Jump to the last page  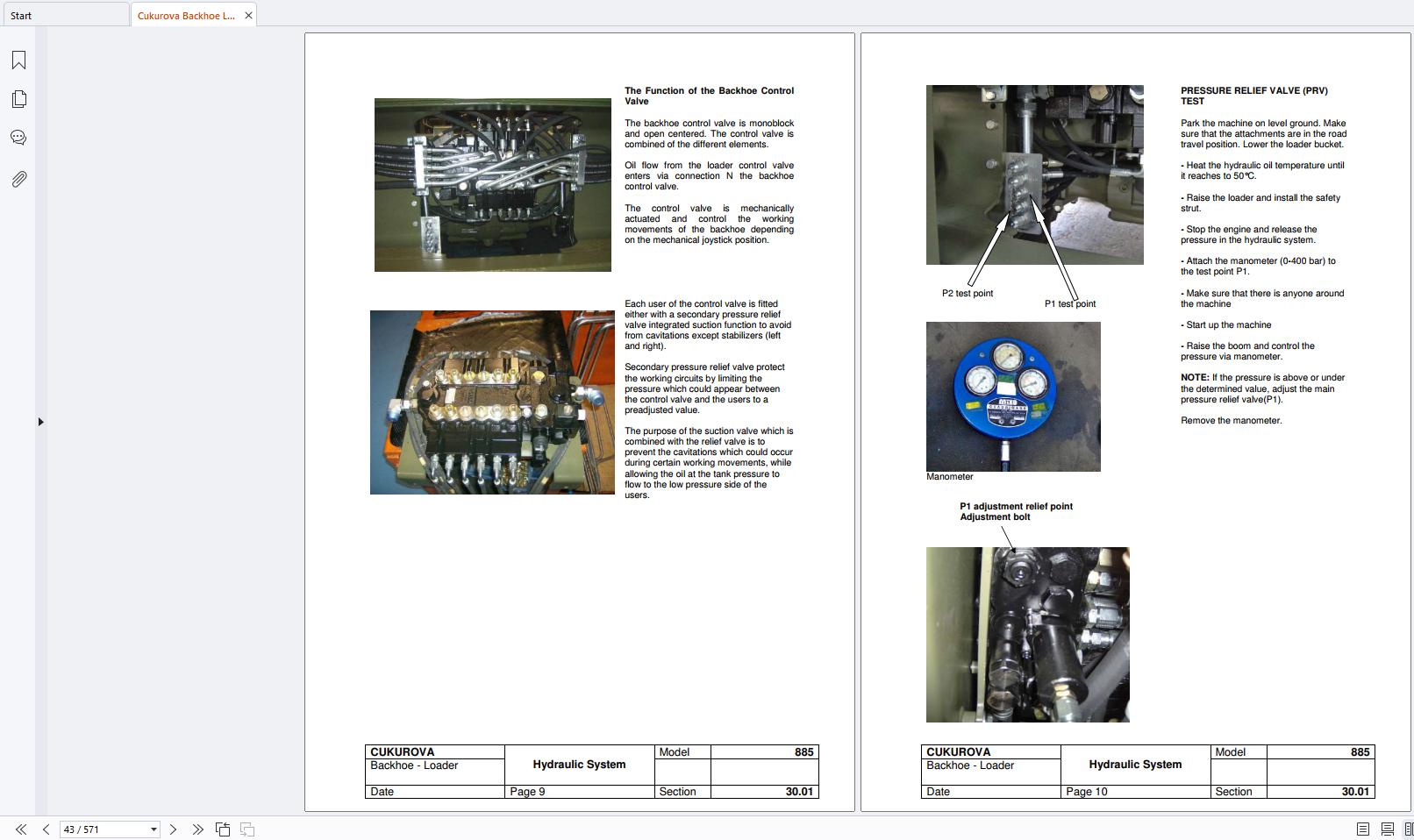pos(197,829)
